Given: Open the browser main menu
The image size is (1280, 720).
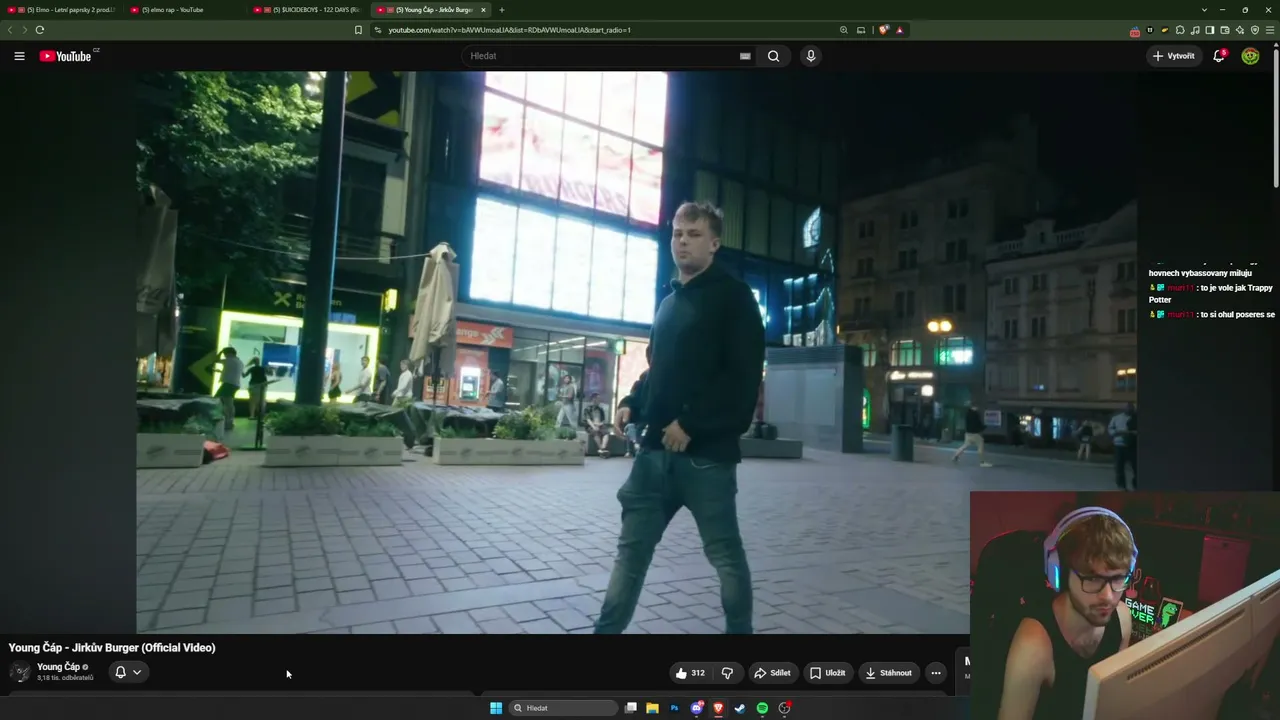Looking at the screenshot, I should pyautogui.click(x=1270, y=30).
